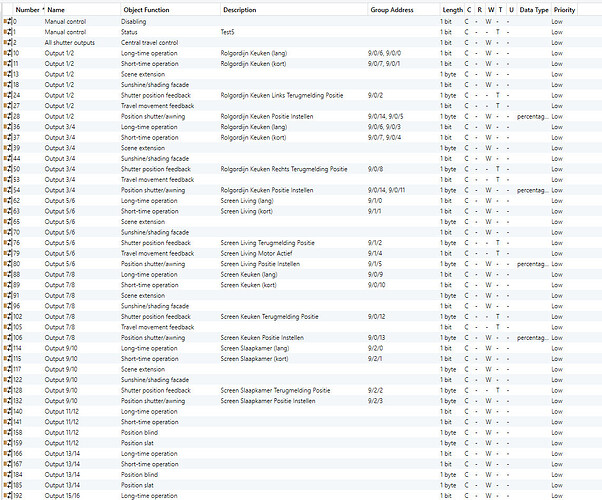Click the Priority column header
This screenshot has width=602, height=500.
pyautogui.click(x=564, y=9)
